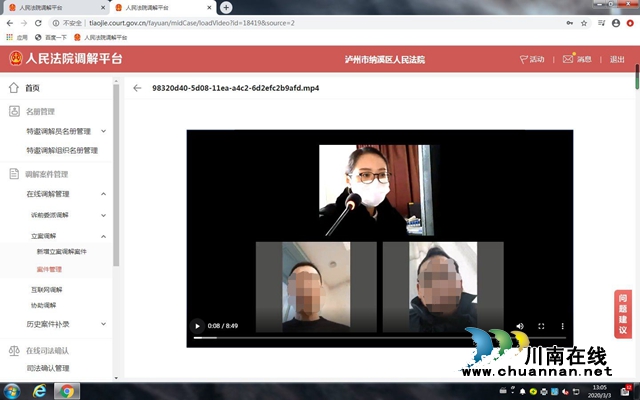Screen dimensions: 640x400
Task: Play the mediation video
Action: [x=197, y=326]
